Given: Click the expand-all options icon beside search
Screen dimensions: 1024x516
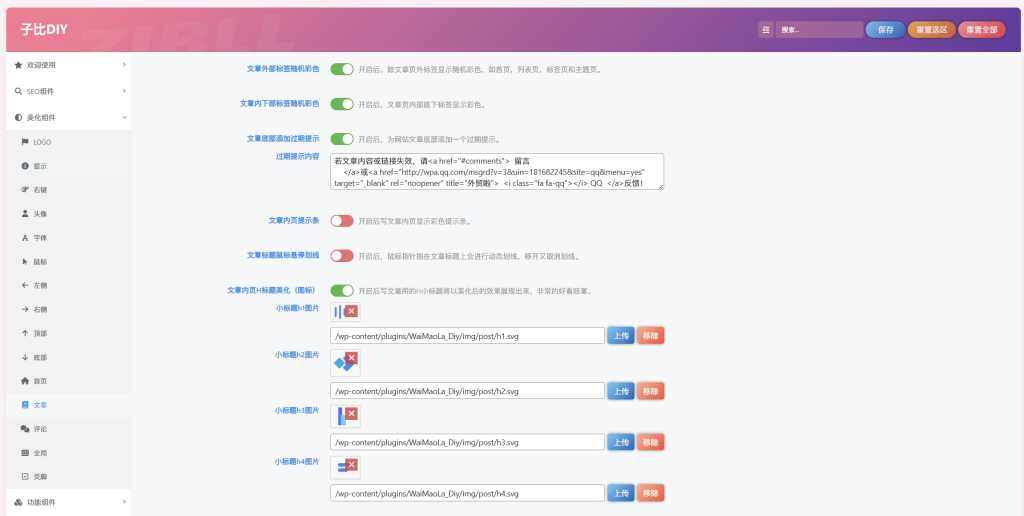Looking at the screenshot, I should point(766,30).
